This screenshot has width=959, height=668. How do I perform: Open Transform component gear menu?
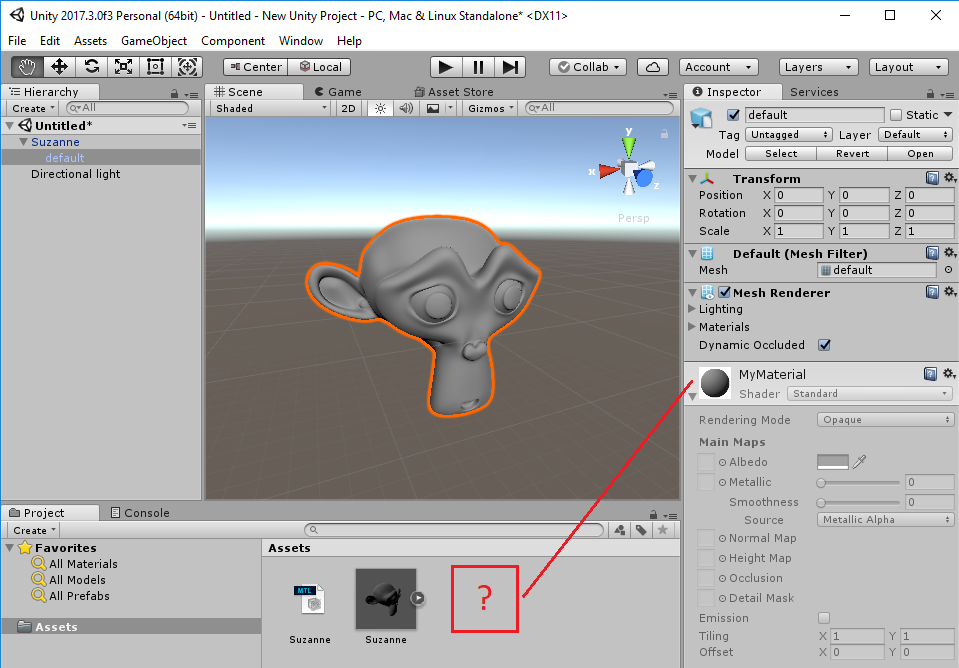pos(949,177)
